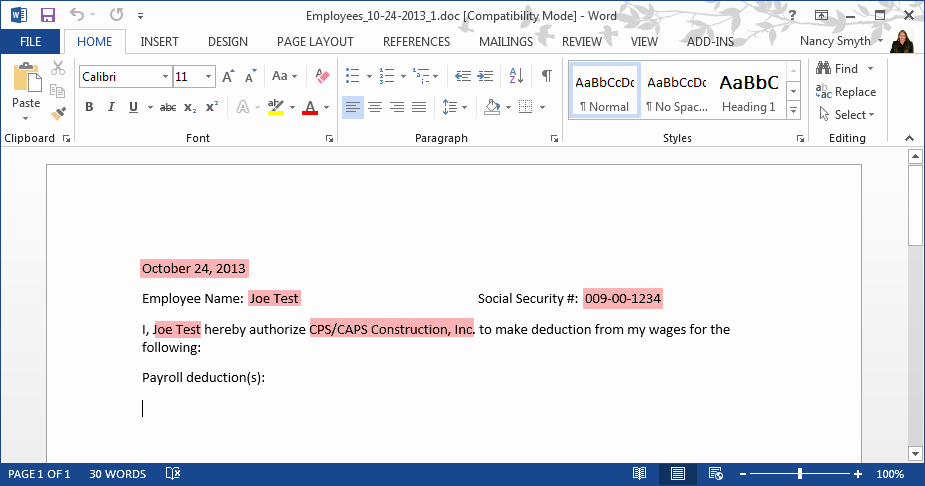Image resolution: width=925 pixels, height=486 pixels.
Task: Open Word Help question mark
Action: click(792, 15)
